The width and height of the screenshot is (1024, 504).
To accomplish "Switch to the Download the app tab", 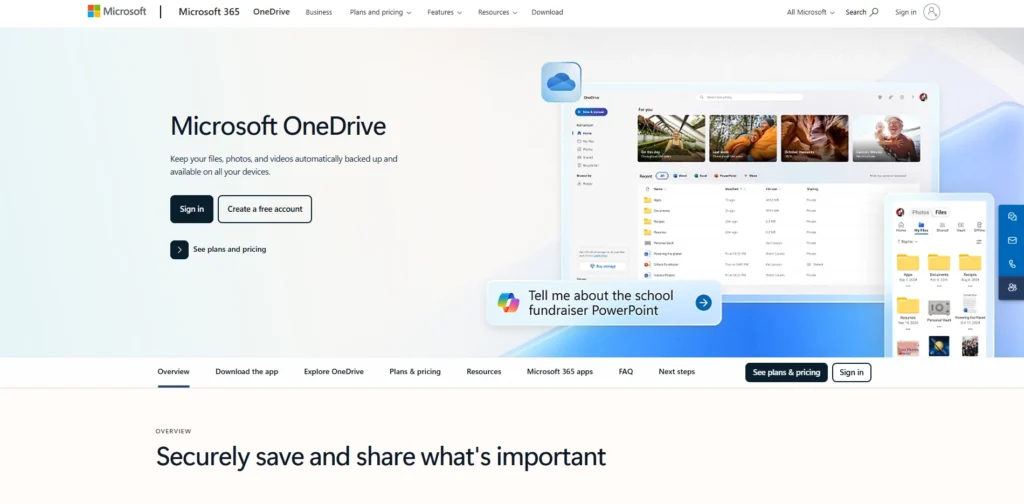I will tap(247, 371).
